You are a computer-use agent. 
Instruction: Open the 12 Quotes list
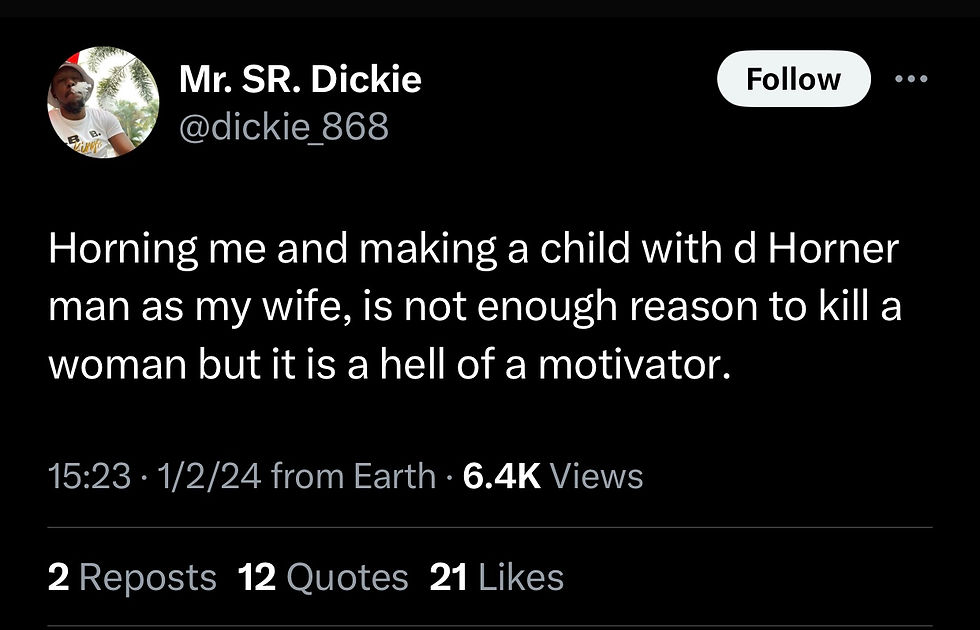323,577
